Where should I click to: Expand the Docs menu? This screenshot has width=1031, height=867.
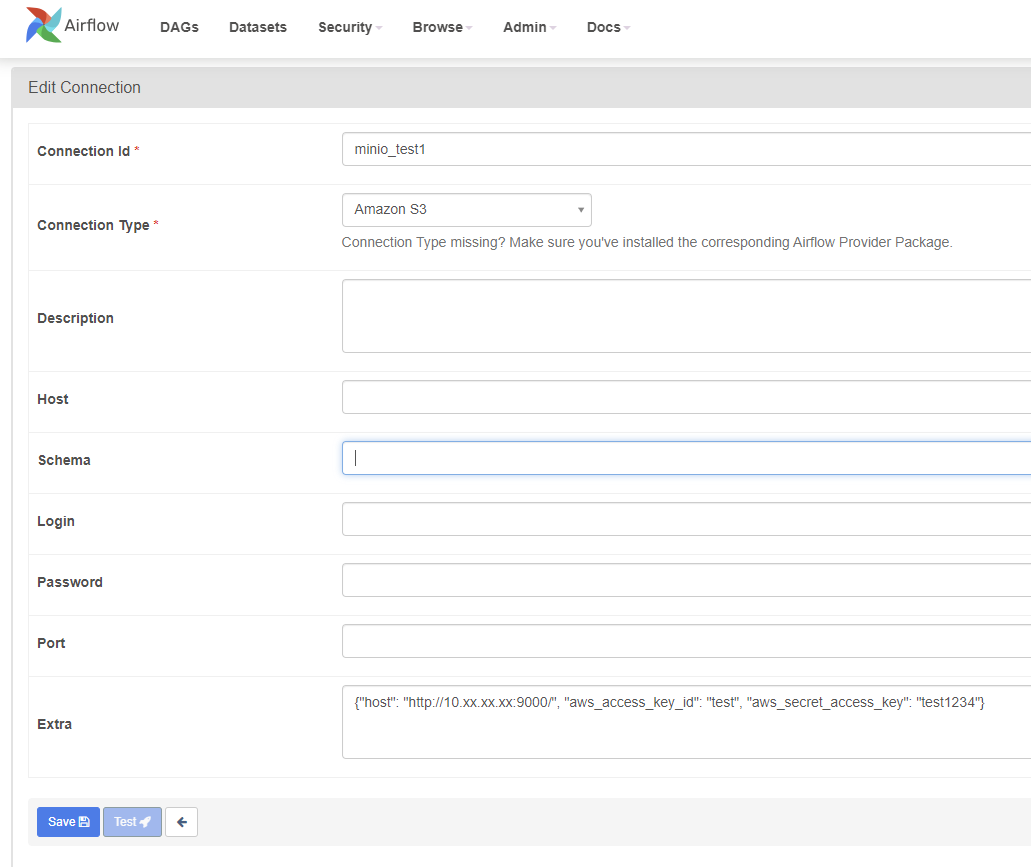coord(608,27)
